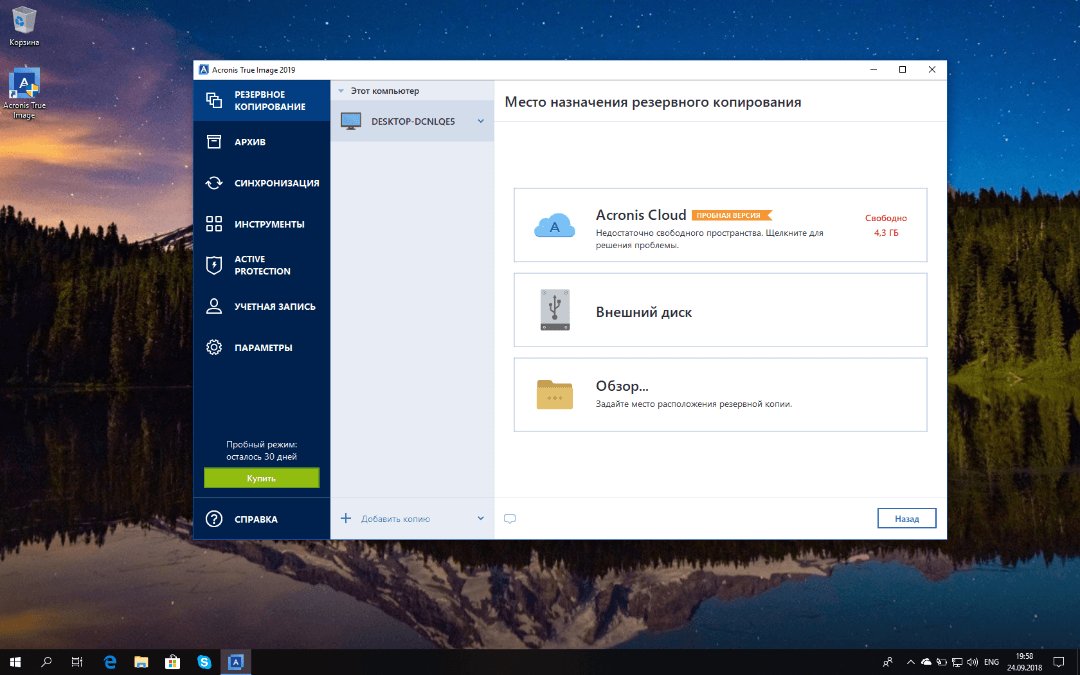Click the volume tray icon
The width and height of the screenshot is (1080, 675).
tap(973, 662)
